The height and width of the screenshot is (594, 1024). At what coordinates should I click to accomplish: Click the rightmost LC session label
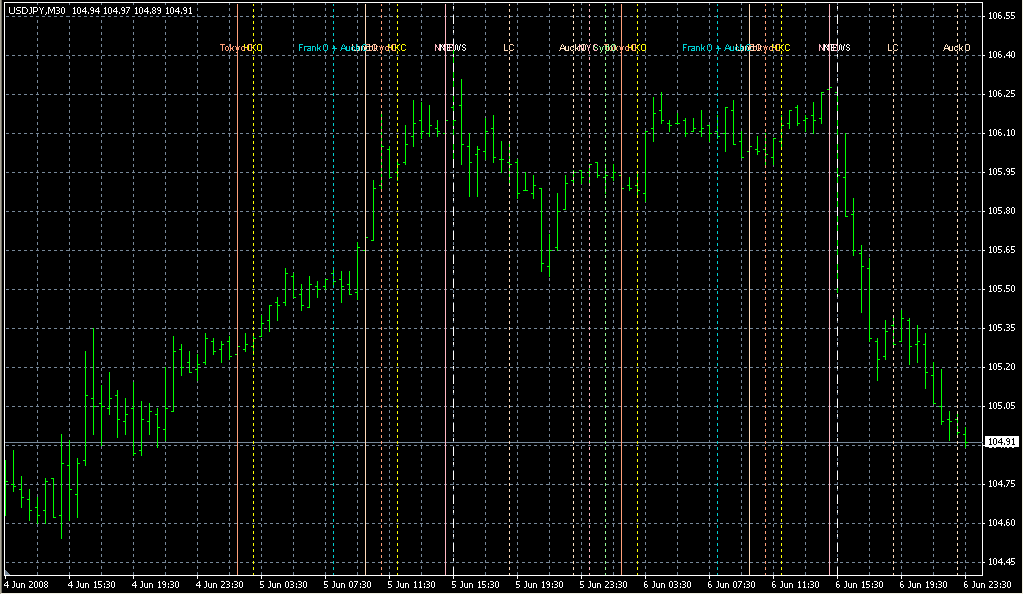coord(893,48)
